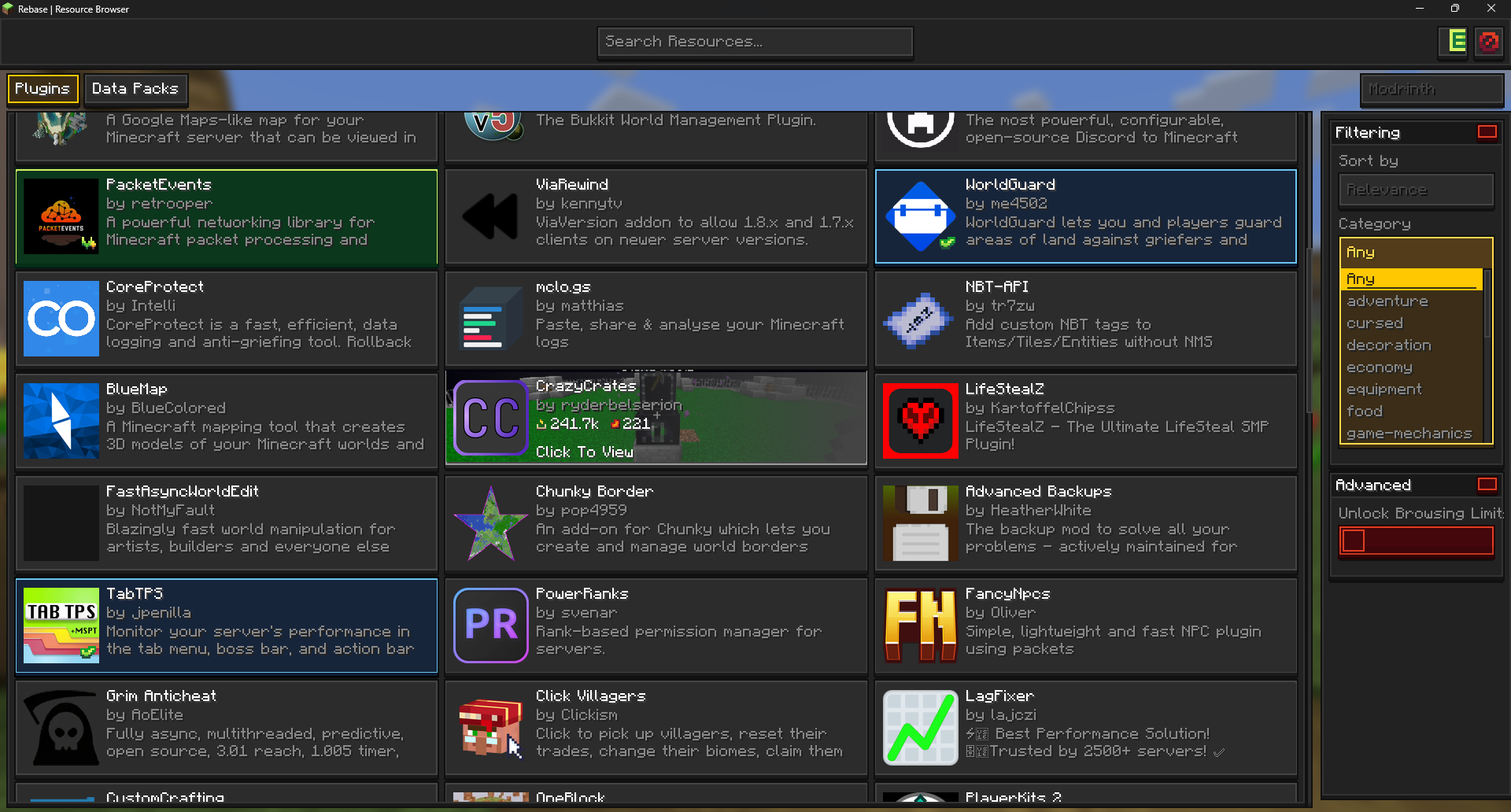Image resolution: width=1511 pixels, height=812 pixels.
Task: Open the Advanced Backups floppy disk icon
Action: coord(921,523)
